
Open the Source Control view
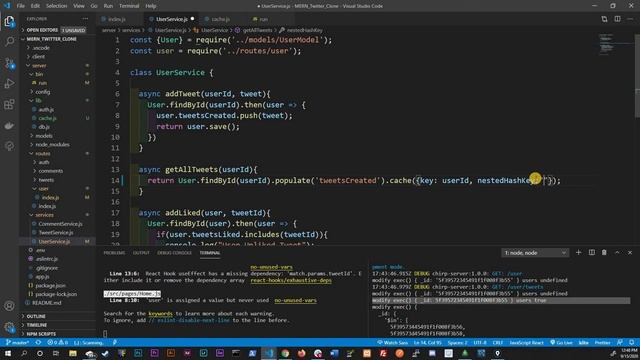pos(9,63)
